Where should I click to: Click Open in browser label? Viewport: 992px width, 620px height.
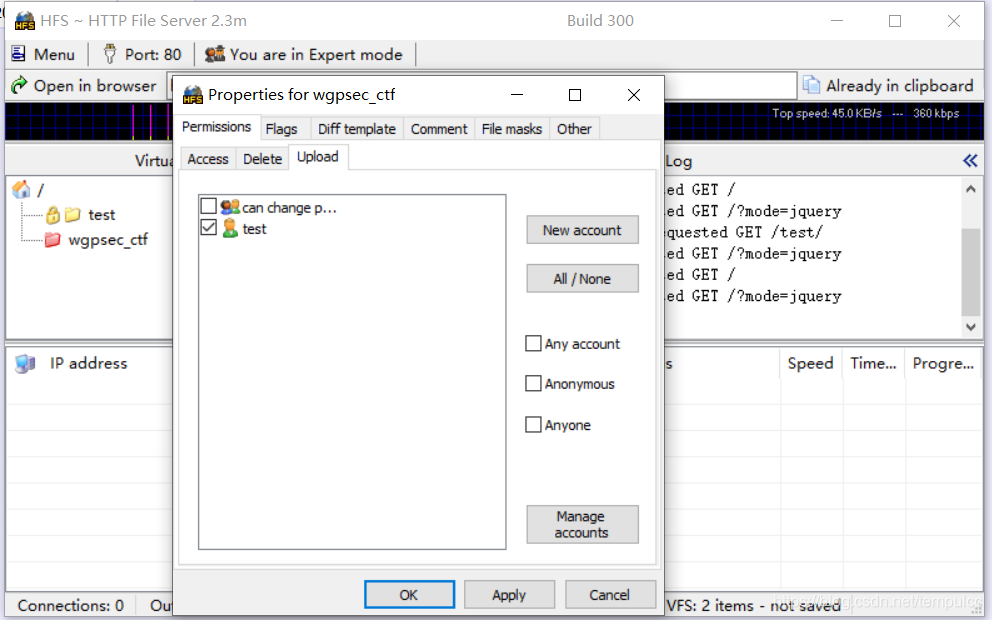click(x=95, y=85)
